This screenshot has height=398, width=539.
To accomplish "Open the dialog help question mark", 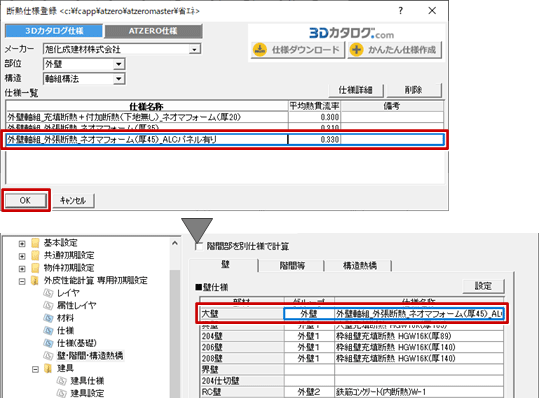I will [401, 11].
